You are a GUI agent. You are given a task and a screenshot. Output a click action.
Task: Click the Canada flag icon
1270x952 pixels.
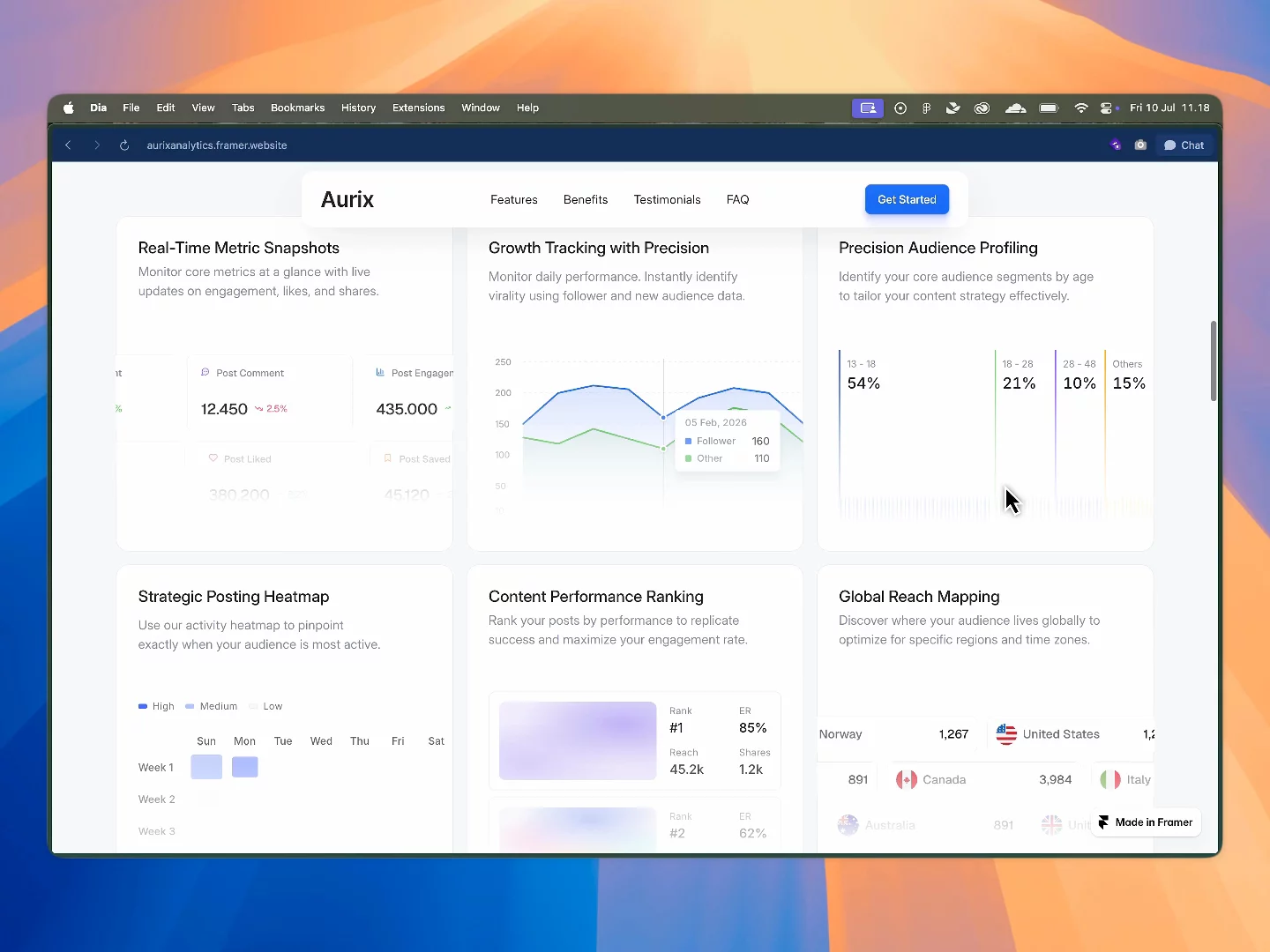click(907, 780)
